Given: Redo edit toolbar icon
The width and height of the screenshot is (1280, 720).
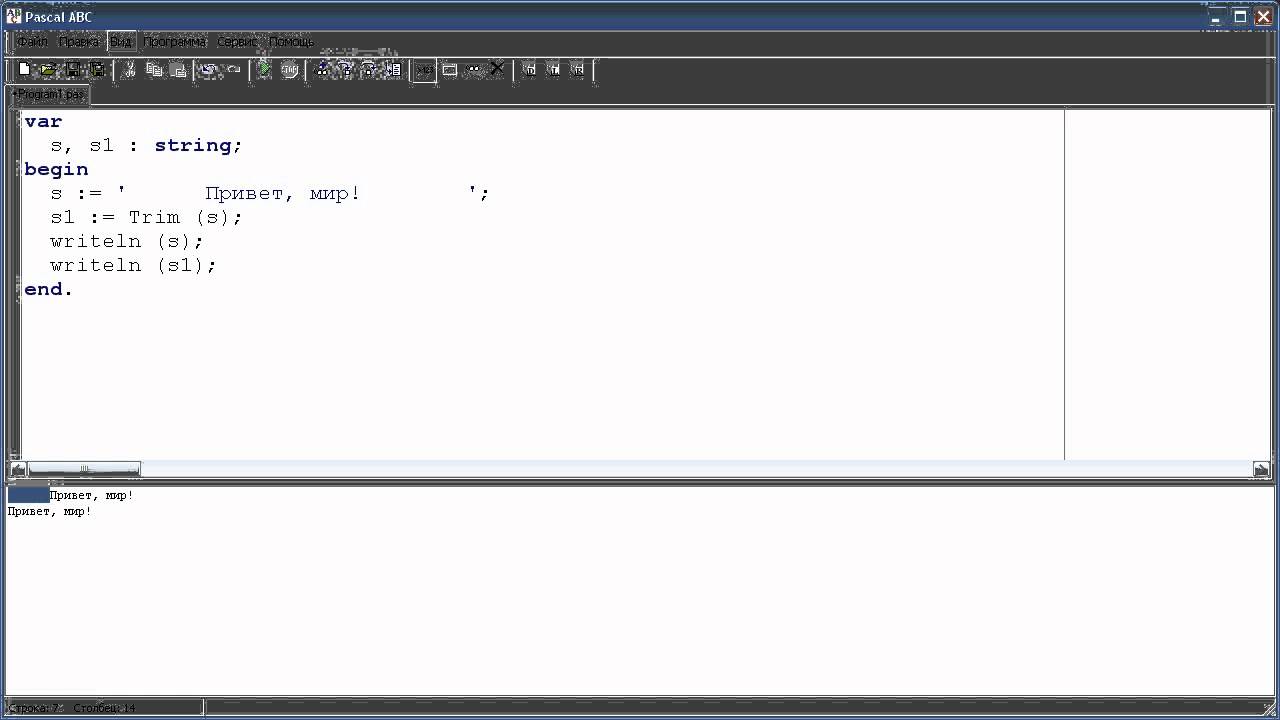Looking at the screenshot, I should [x=233, y=70].
